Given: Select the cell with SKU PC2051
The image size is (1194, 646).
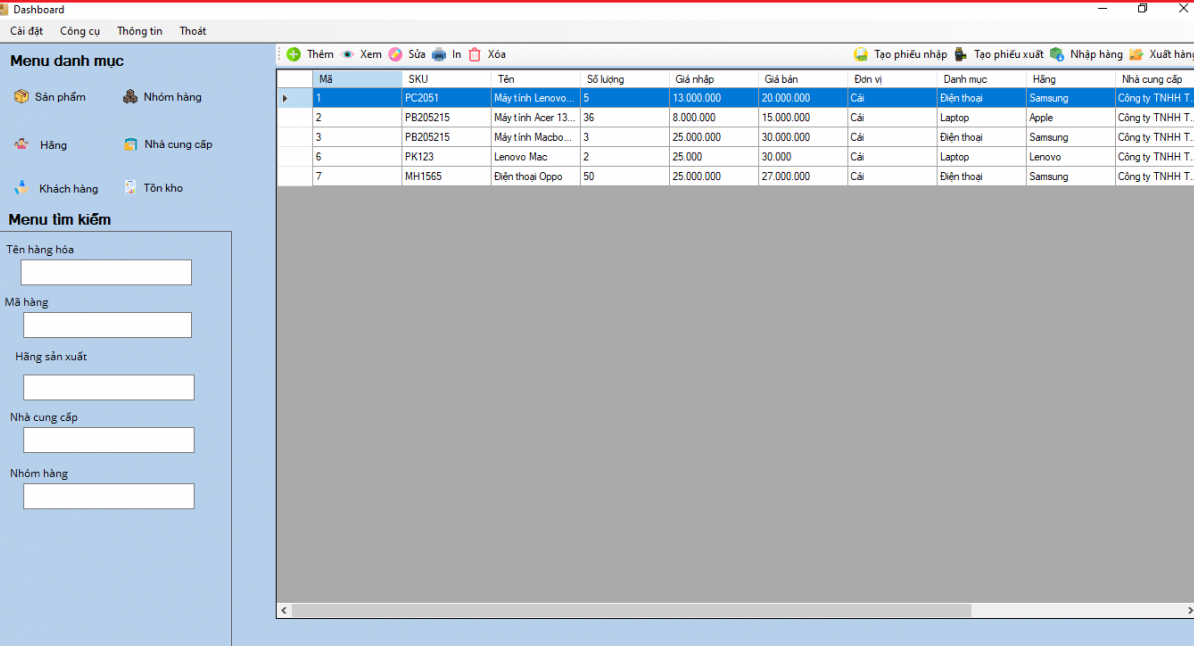Looking at the screenshot, I should (x=446, y=98).
